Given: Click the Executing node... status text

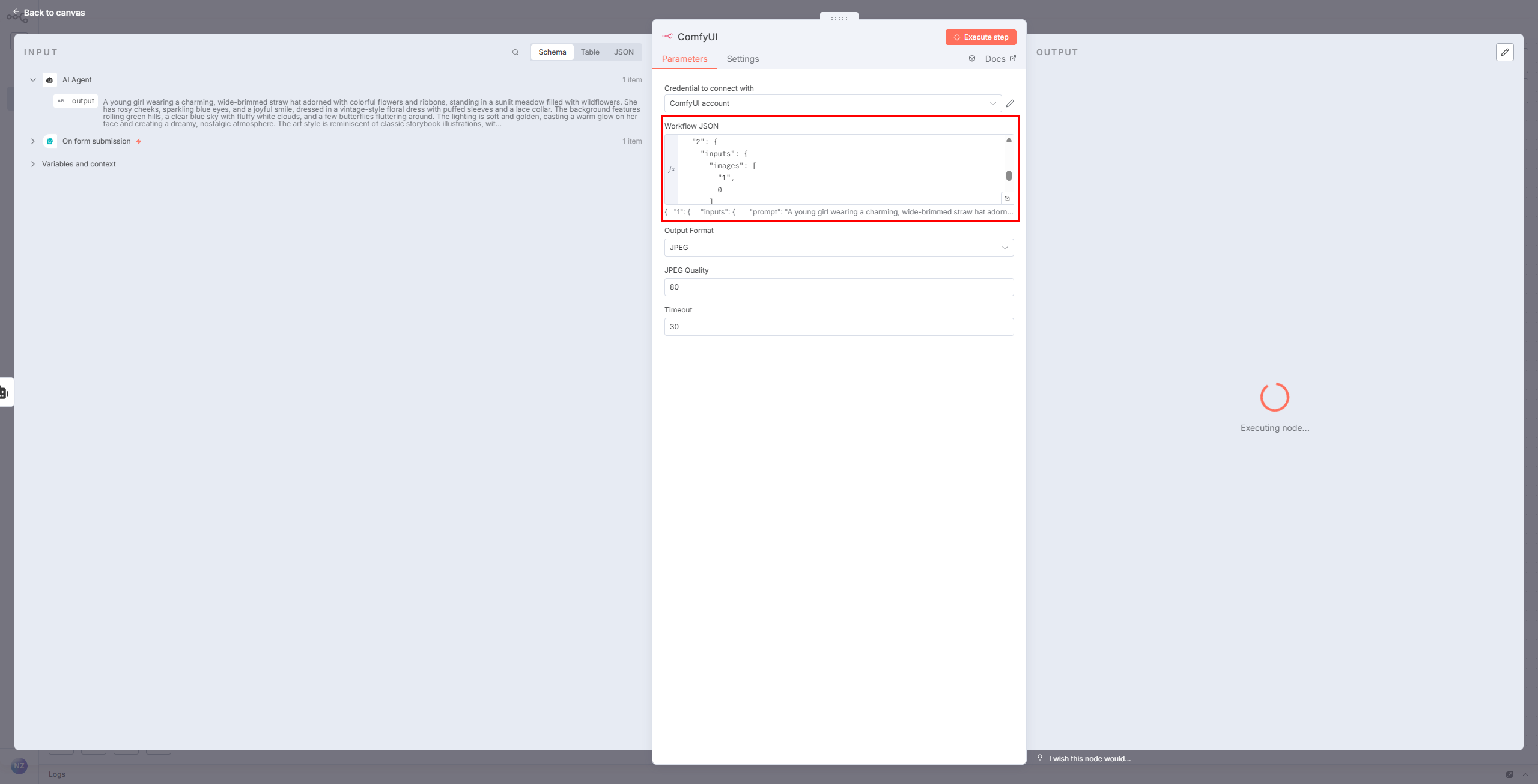Looking at the screenshot, I should [x=1275, y=428].
